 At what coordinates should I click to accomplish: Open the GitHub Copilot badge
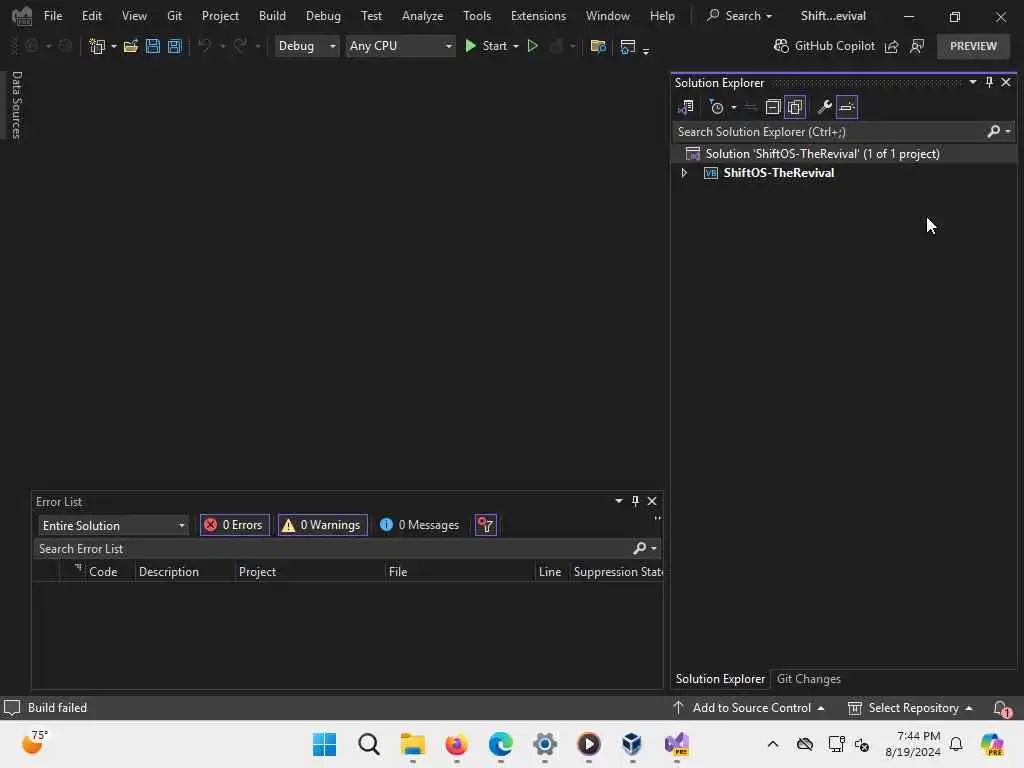pyautogui.click(x=824, y=46)
